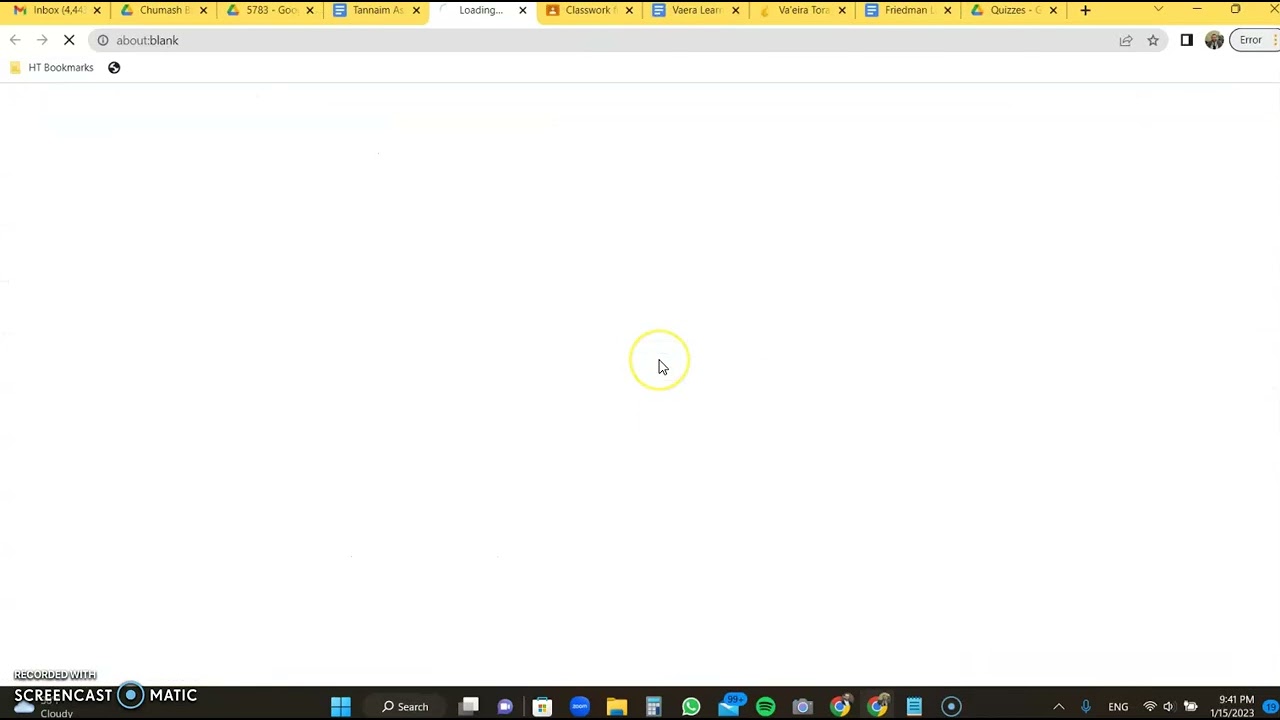Open the Chrome profile avatar
1280x720 pixels.
(1214, 40)
